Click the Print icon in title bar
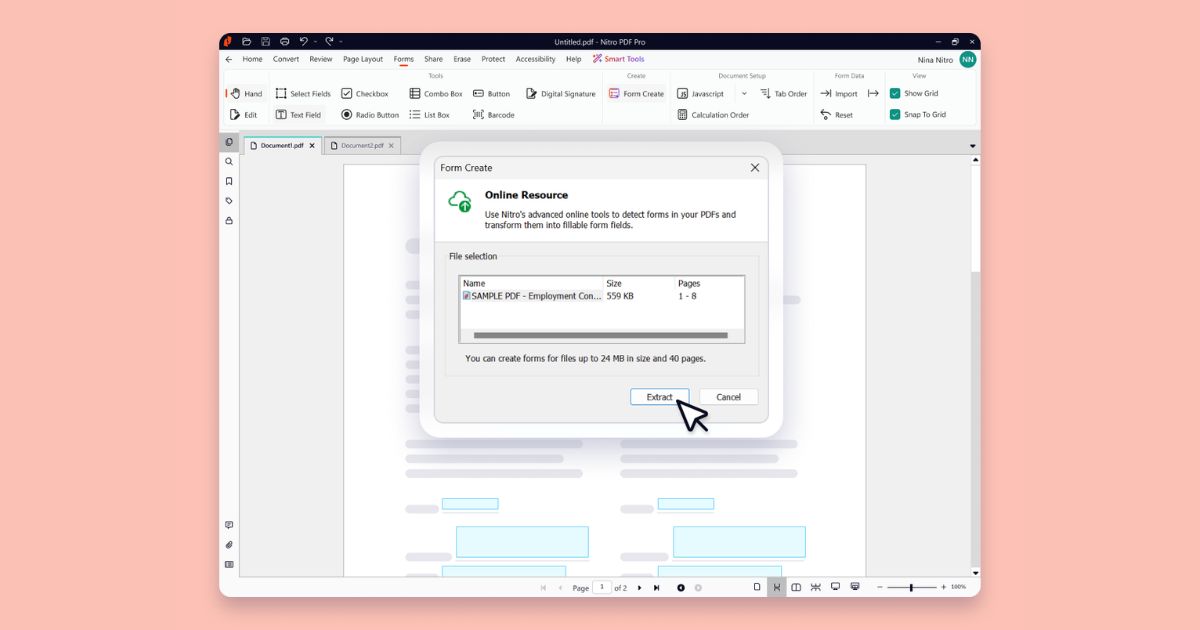This screenshot has width=1200, height=630. pos(285,42)
